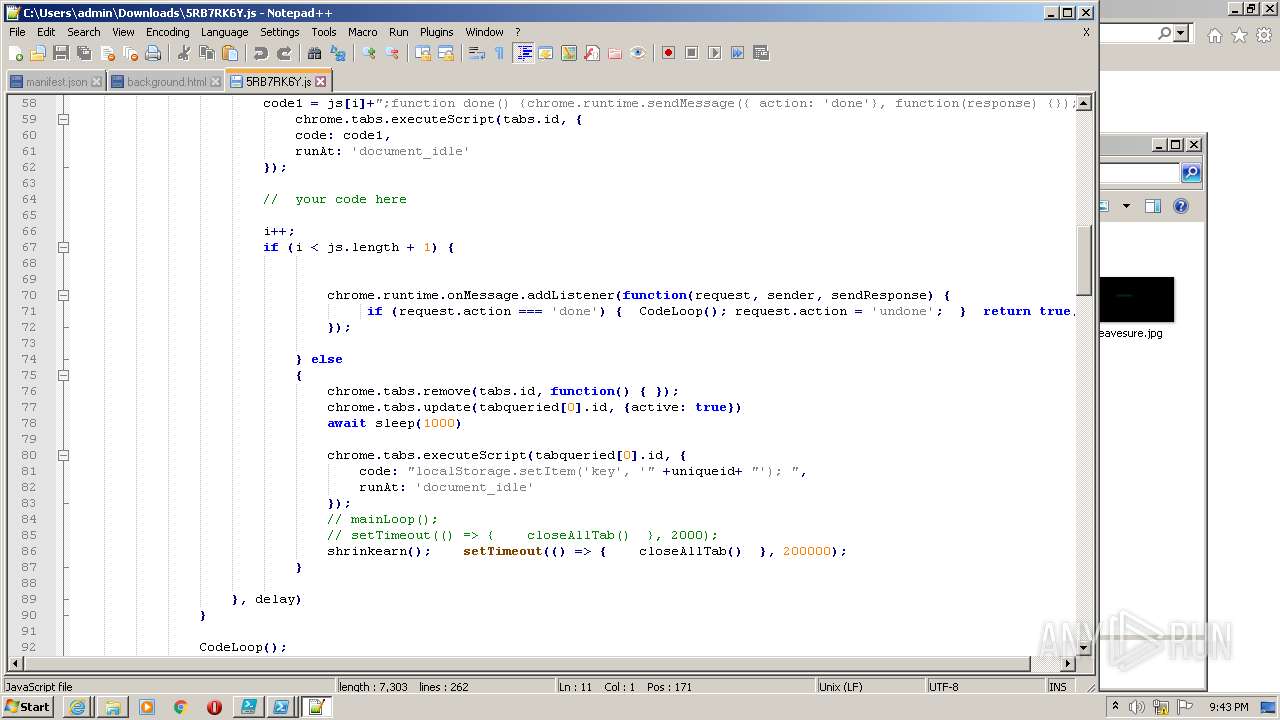The width and height of the screenshot is (1280, 720).
Task: Click the horizontal scrollbar thumb
Action: [526, 663]
